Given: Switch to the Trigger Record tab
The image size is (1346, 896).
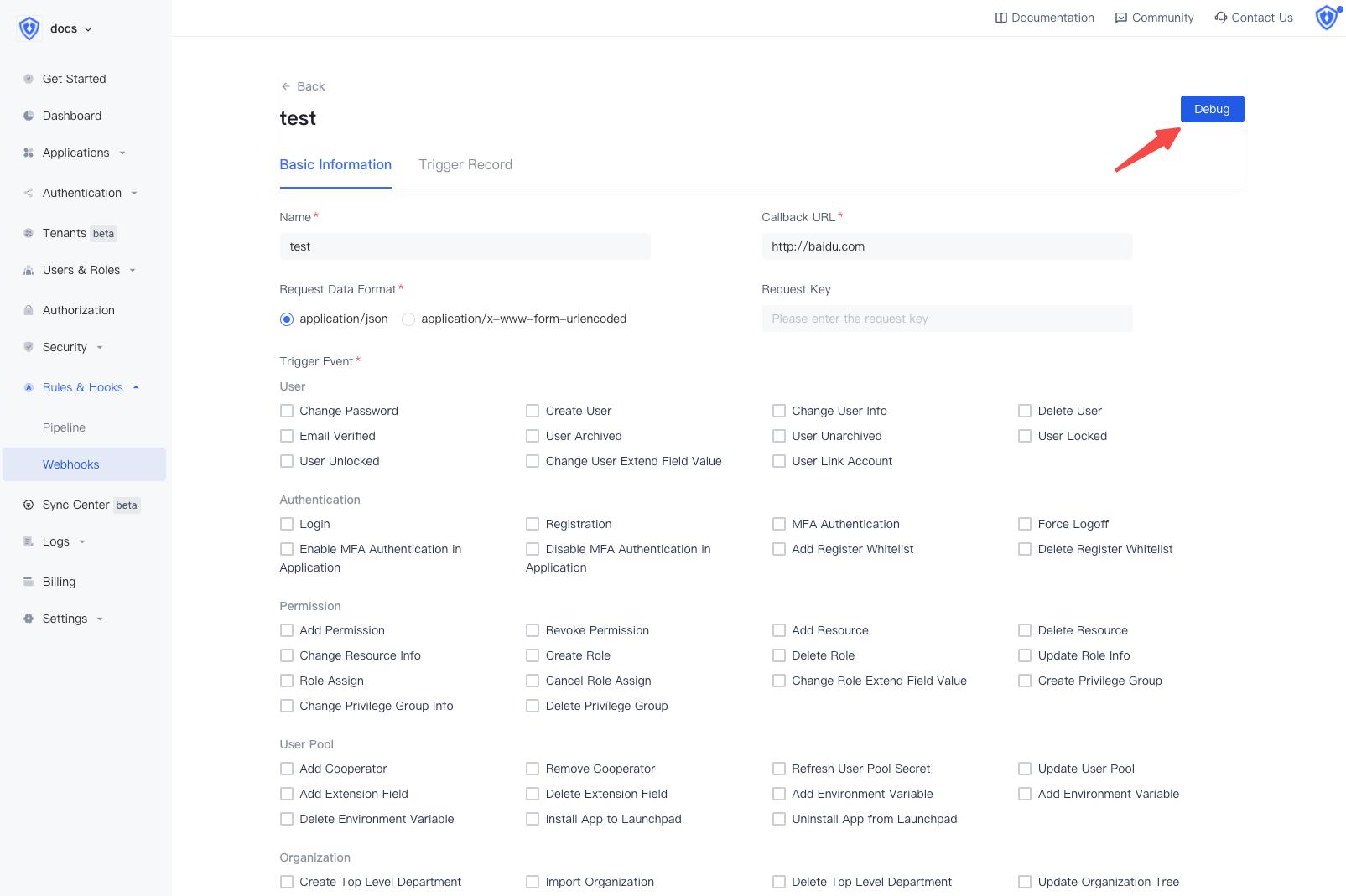Looking at the screenshot, I should [465, 165].
